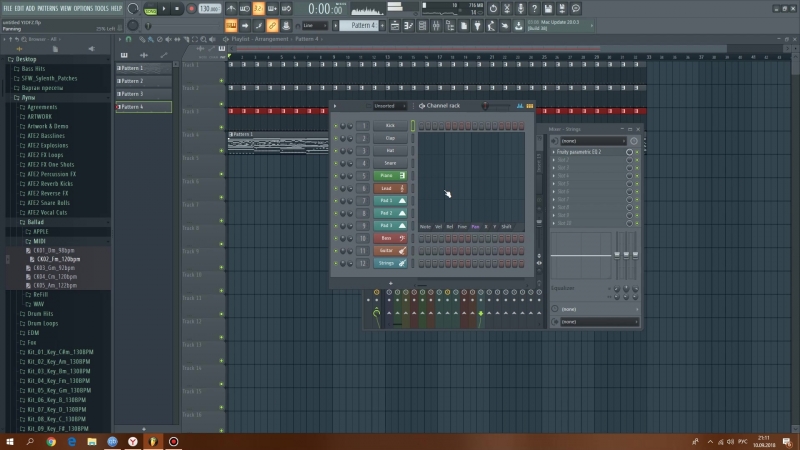Image resolution: width=800 pixels, height=450 pixels.
Task: Open the EDIT menu
Action: pos(19,8)
